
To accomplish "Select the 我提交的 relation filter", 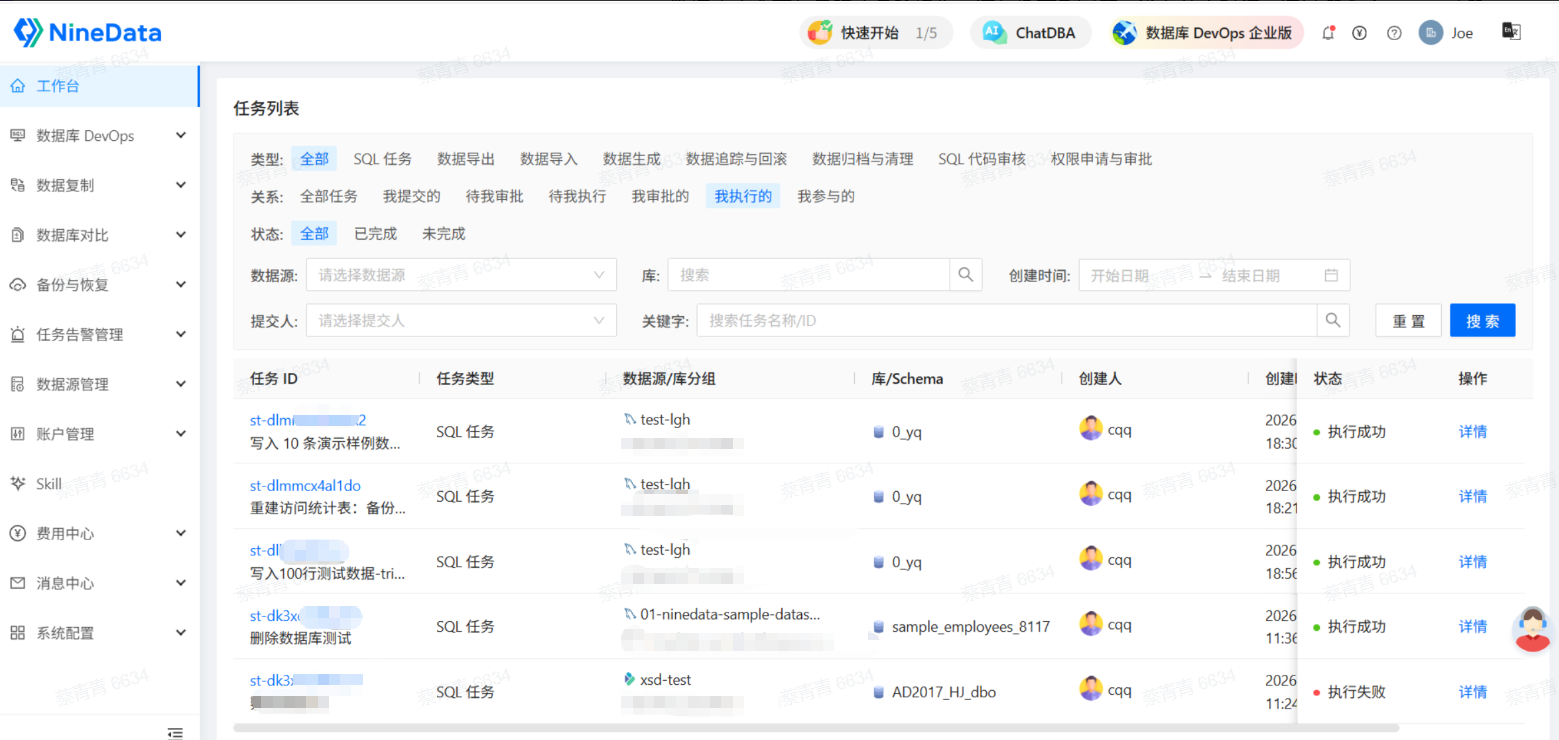I will click(412, 197).
